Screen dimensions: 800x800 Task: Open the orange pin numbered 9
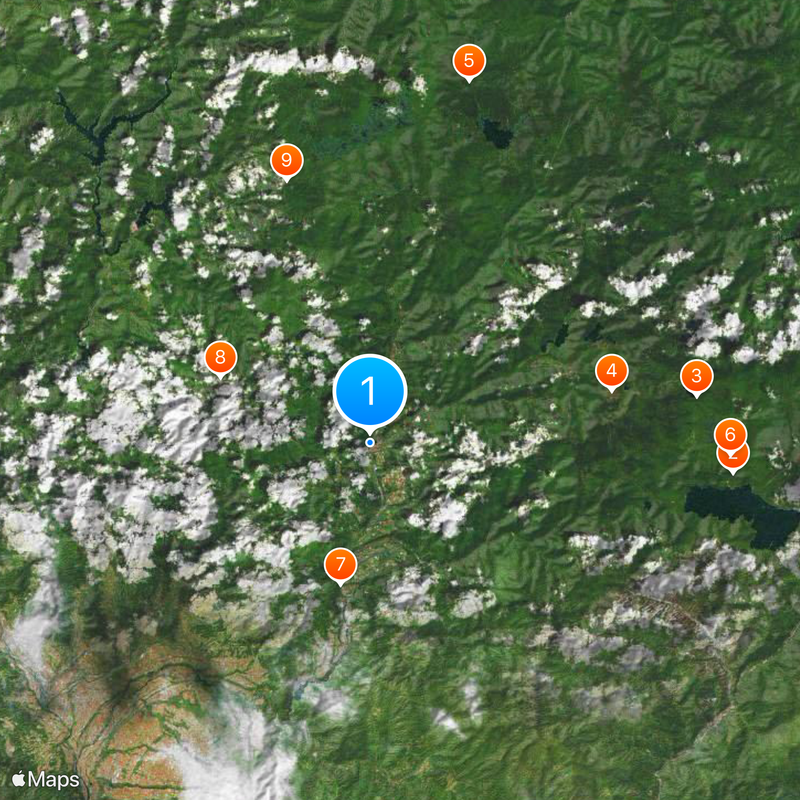tap(286, 161)
